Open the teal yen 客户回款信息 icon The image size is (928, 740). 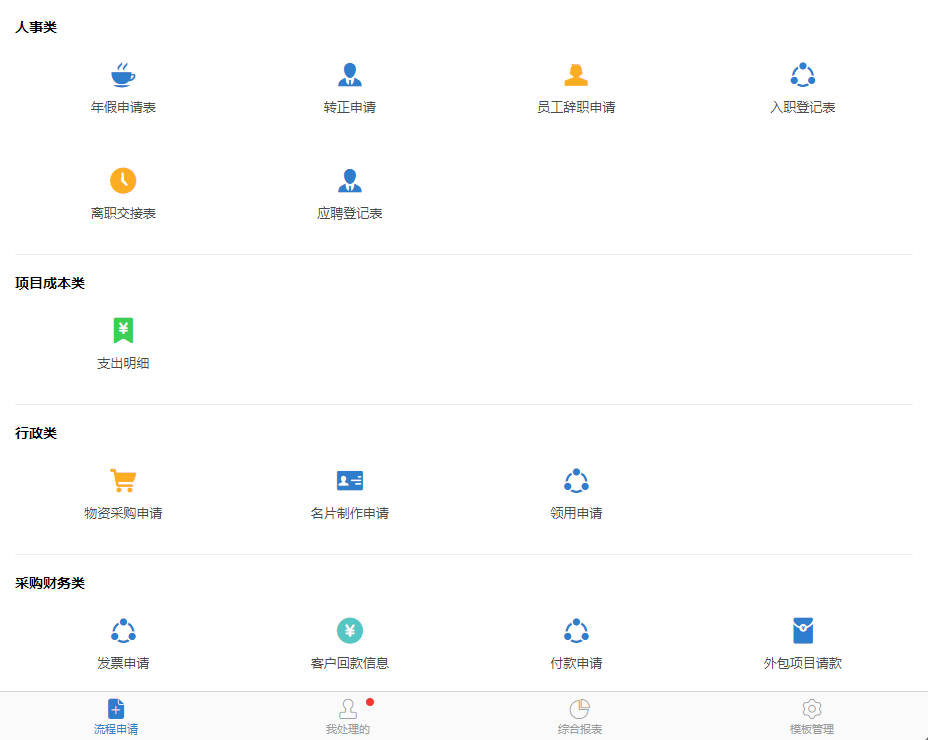[349, 631]
